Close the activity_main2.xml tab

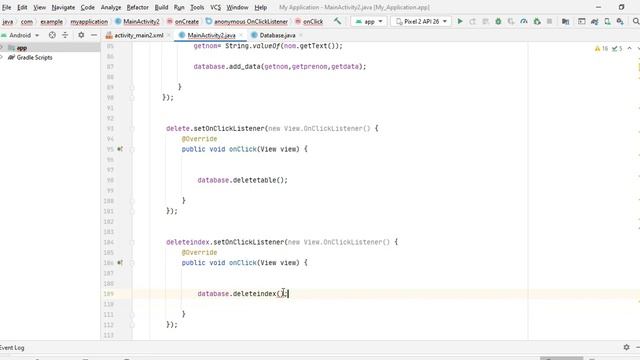pyautogui.click(x=168, y=36)
